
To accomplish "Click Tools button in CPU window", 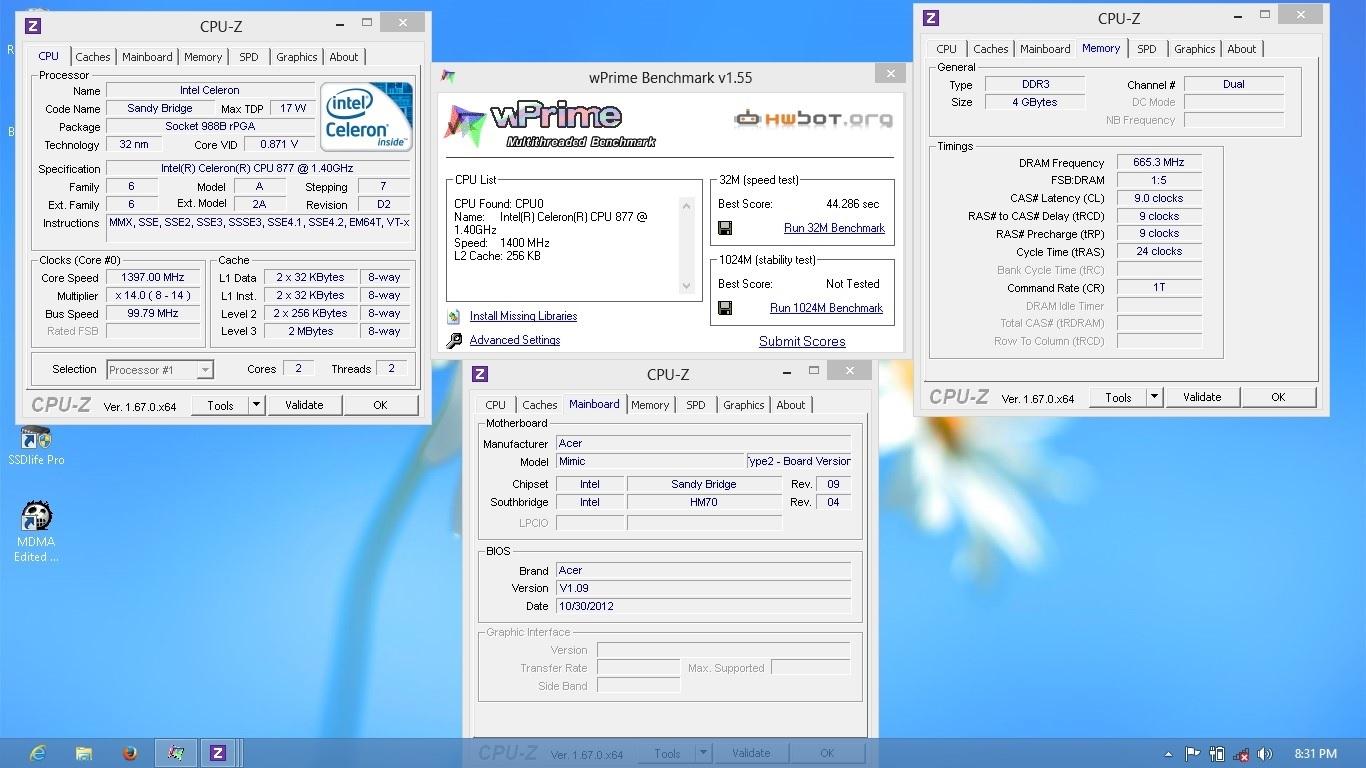I will click(220, 405).
